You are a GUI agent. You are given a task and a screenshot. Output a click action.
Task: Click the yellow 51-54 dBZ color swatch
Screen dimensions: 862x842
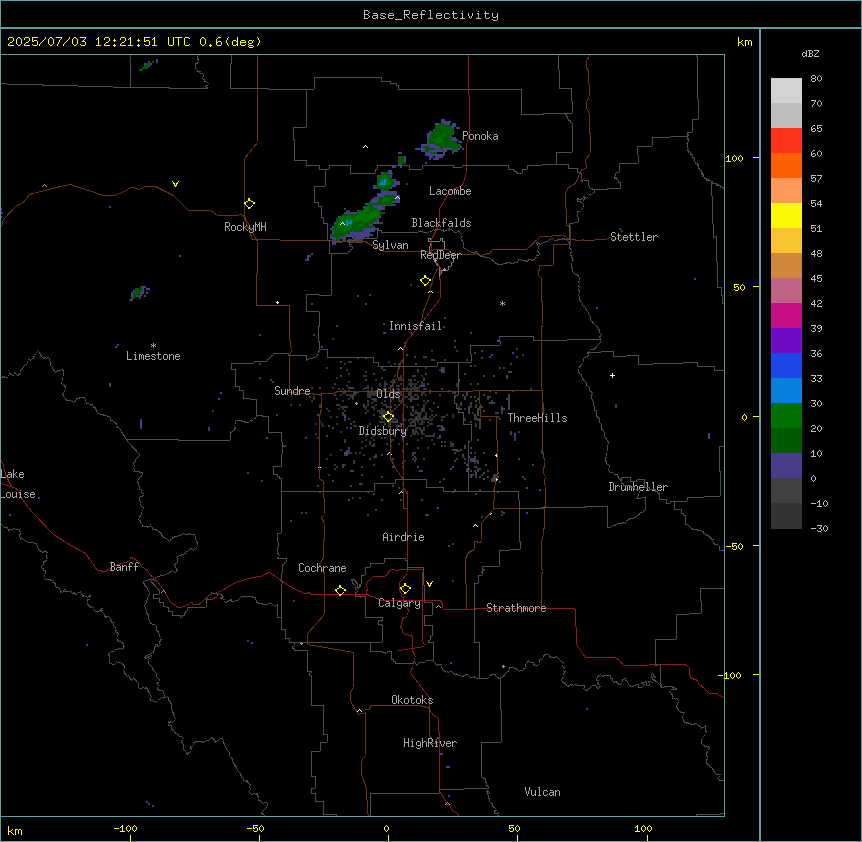pyautogui.click(x=786, y=215)
